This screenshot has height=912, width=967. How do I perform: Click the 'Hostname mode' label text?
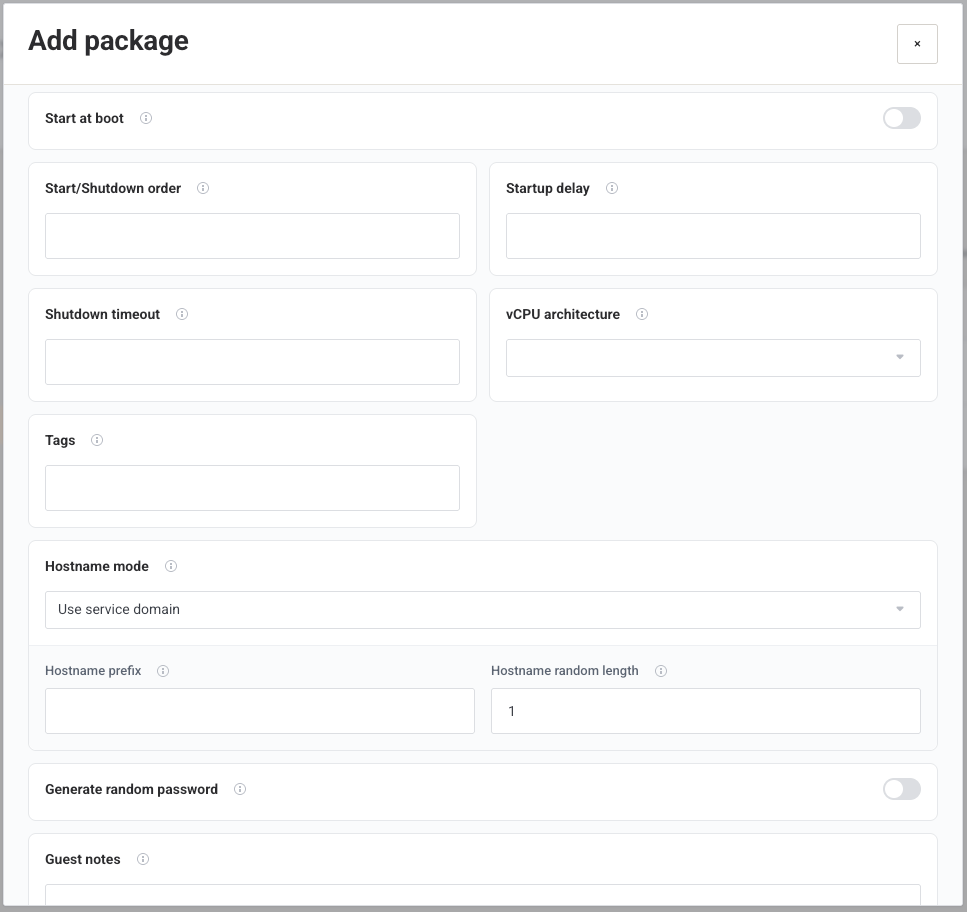[x=97, y=566]
